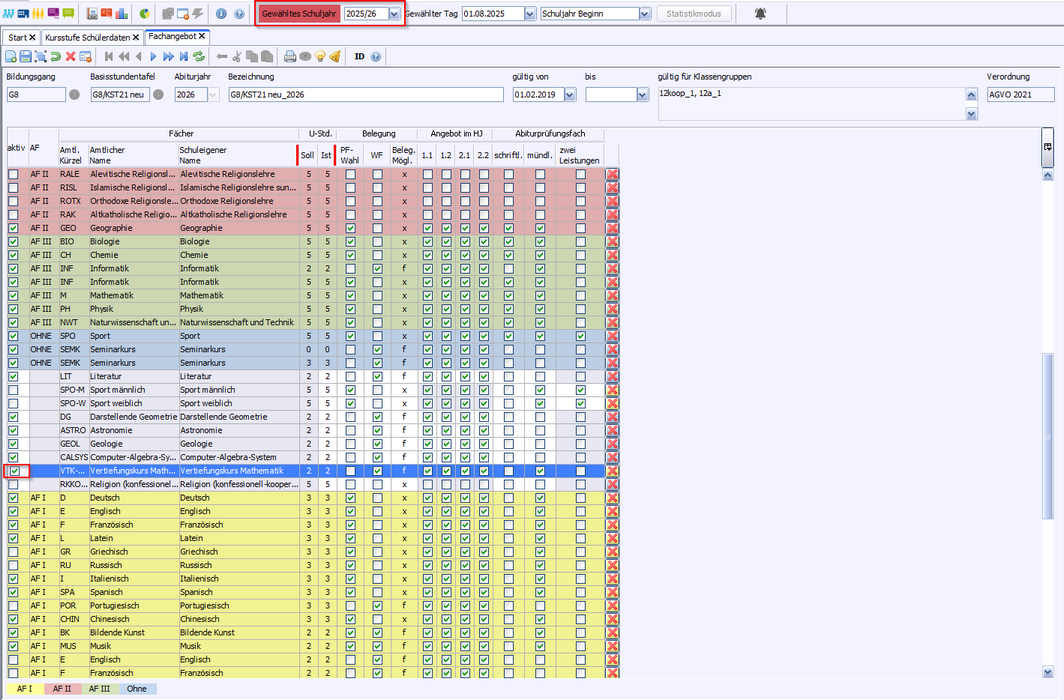1064x700 pixels.
Task: Click the AF III color legend swatch
Action: click(99, 689)
